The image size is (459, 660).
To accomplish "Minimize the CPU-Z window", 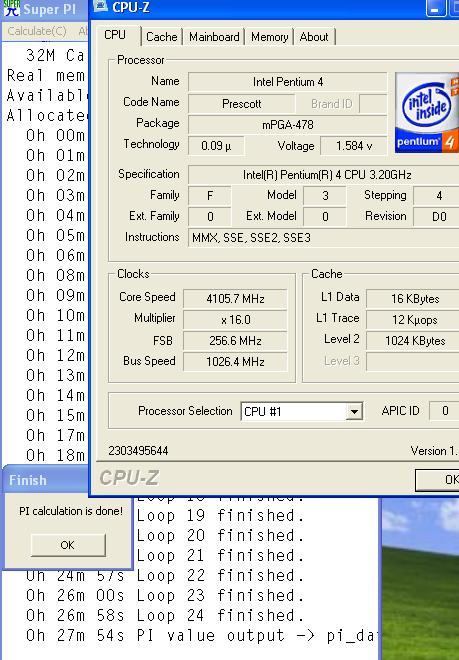I will click(436, 8).
